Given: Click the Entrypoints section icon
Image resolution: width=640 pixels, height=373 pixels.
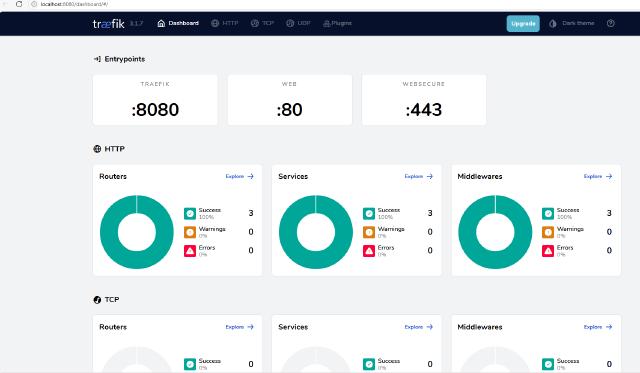Looking at the screenshot, I should (97, 59).
